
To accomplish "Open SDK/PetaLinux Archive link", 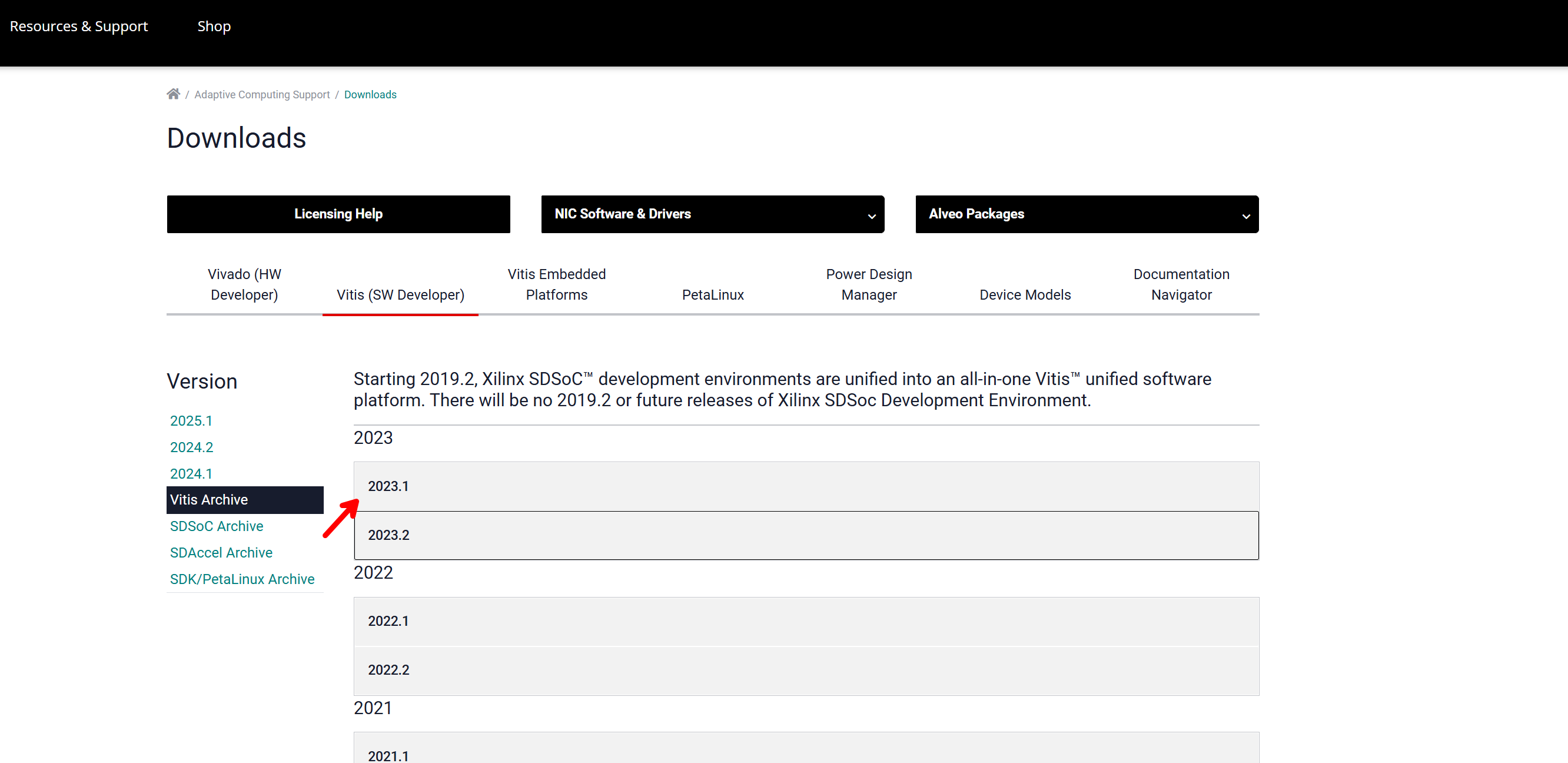I will click(x=242, y=579).
